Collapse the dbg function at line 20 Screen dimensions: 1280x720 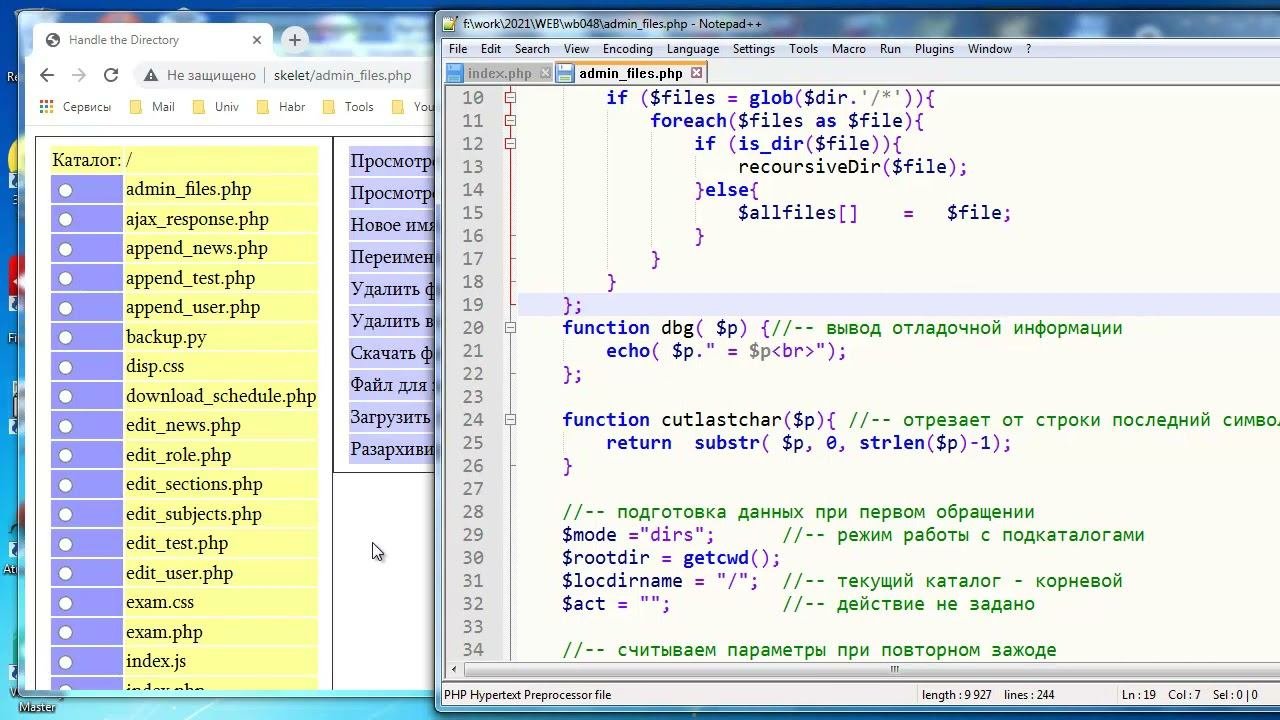(x=510, y=328)
